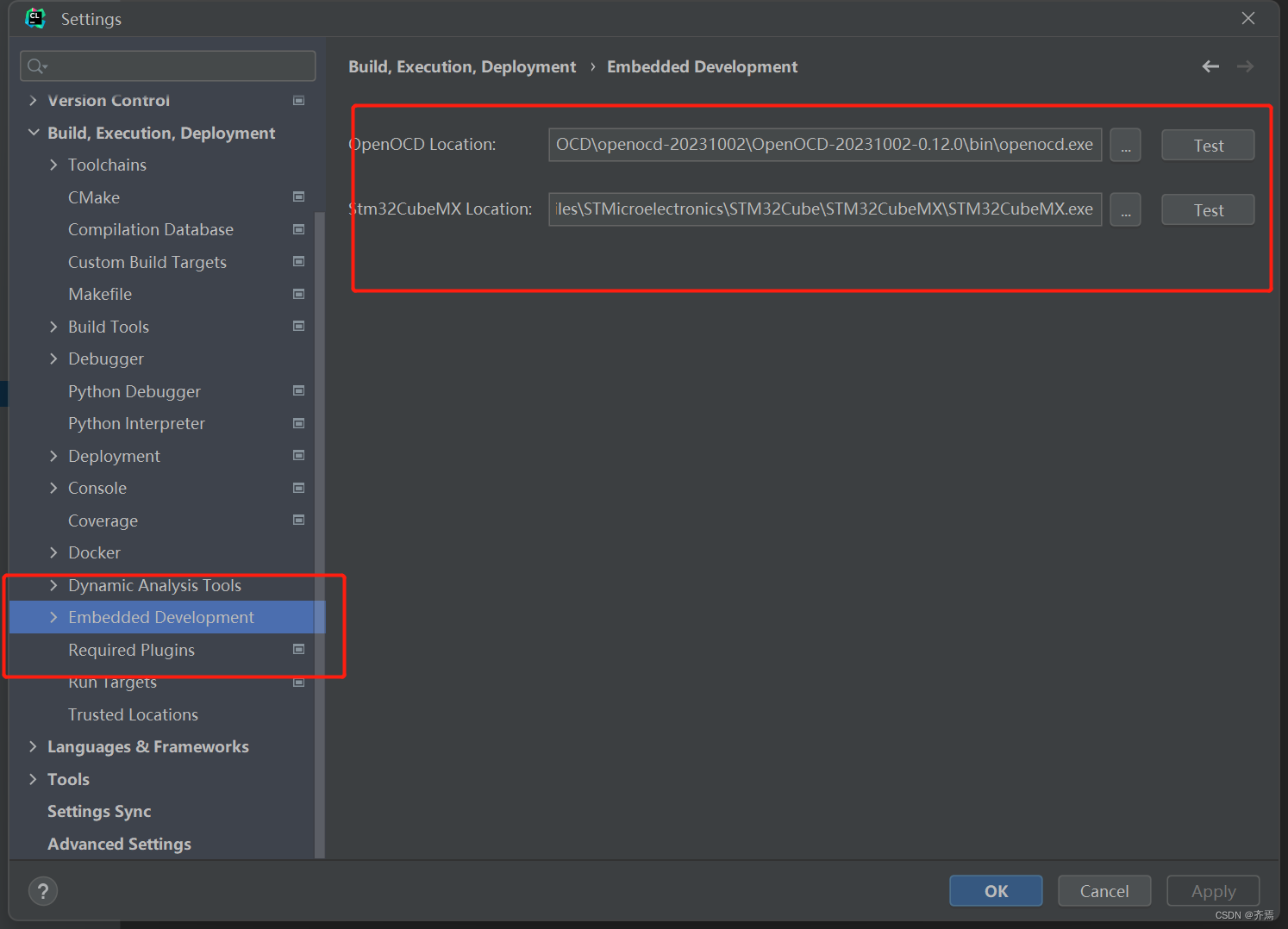This screenshot has height=929, width=1288.
Task: Cancel the Settings dialog
Action: coord(1104,891)
